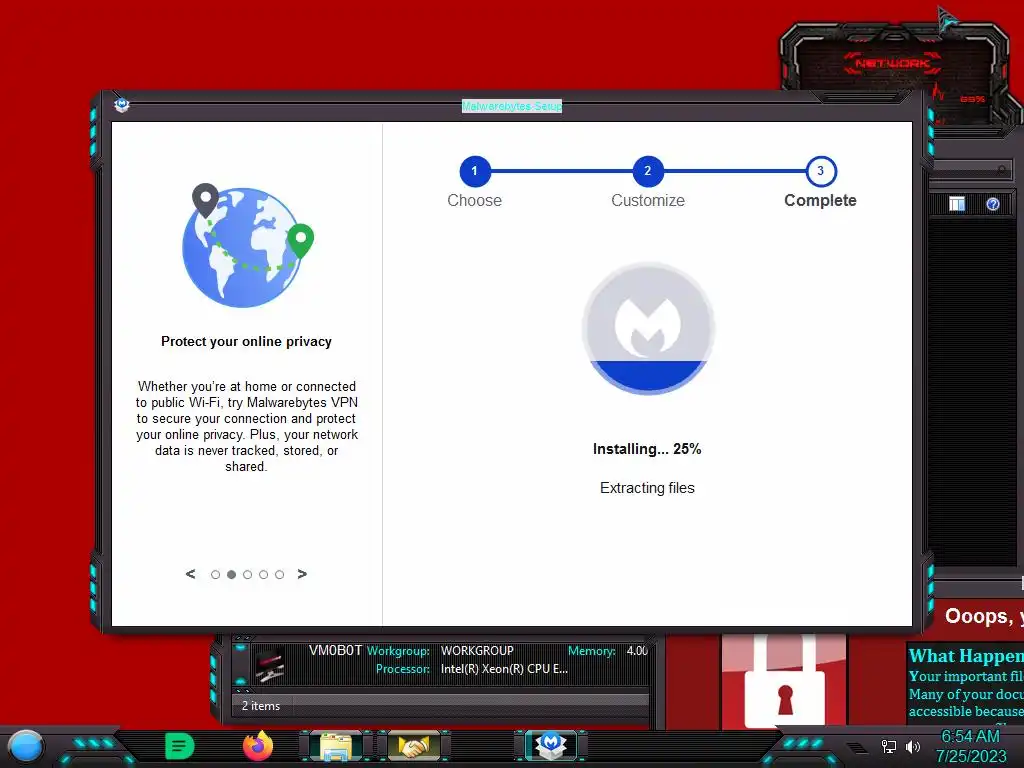Select the fourth carousel dot
Image resolution: width=1024 pixels, height=768 pixels.
pos(263,575)
